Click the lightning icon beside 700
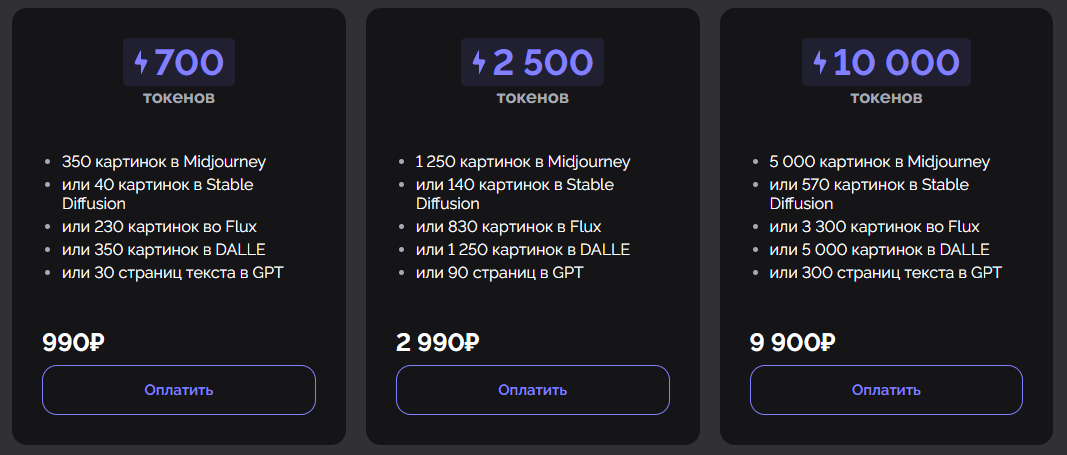 (x=141, y=62)
